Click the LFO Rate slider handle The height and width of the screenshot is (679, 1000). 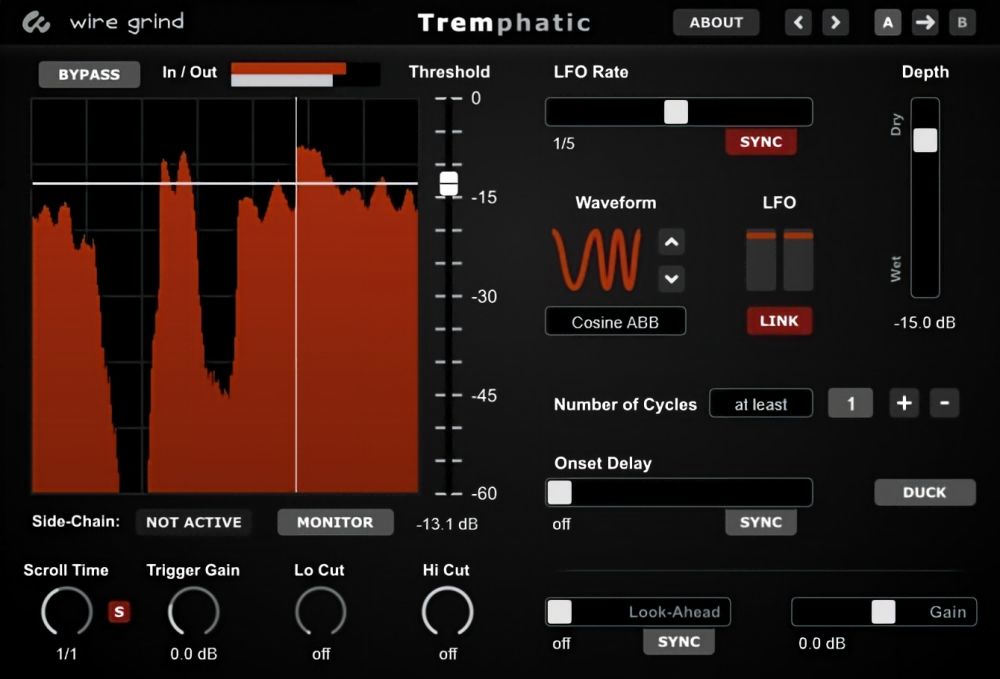pyautogui.click(x=676, y=112)
